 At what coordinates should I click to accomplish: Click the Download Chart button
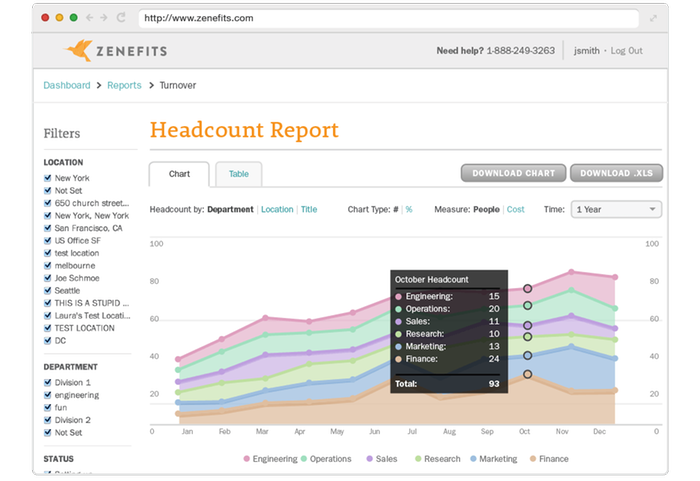(513, 173)
